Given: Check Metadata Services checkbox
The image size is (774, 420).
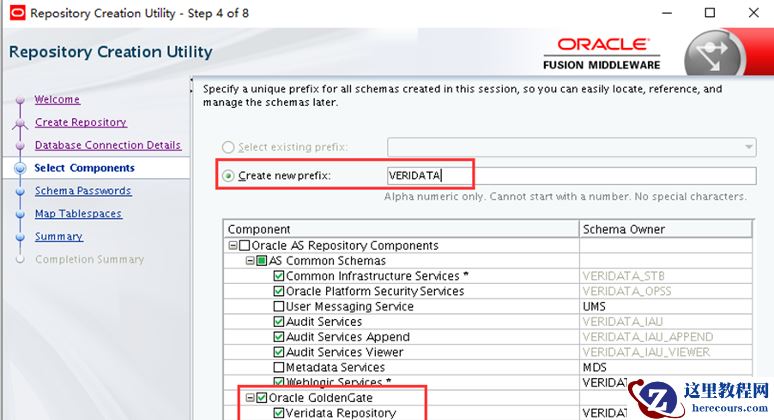Looking at the screenshot, I should click(279, 367).
